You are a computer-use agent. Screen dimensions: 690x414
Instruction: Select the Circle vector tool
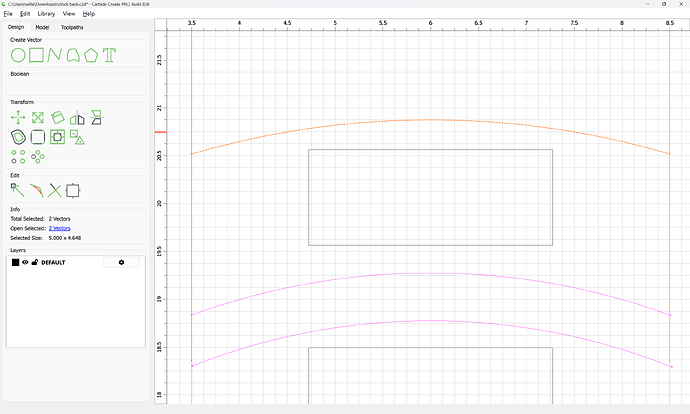(x=18, y=55)
